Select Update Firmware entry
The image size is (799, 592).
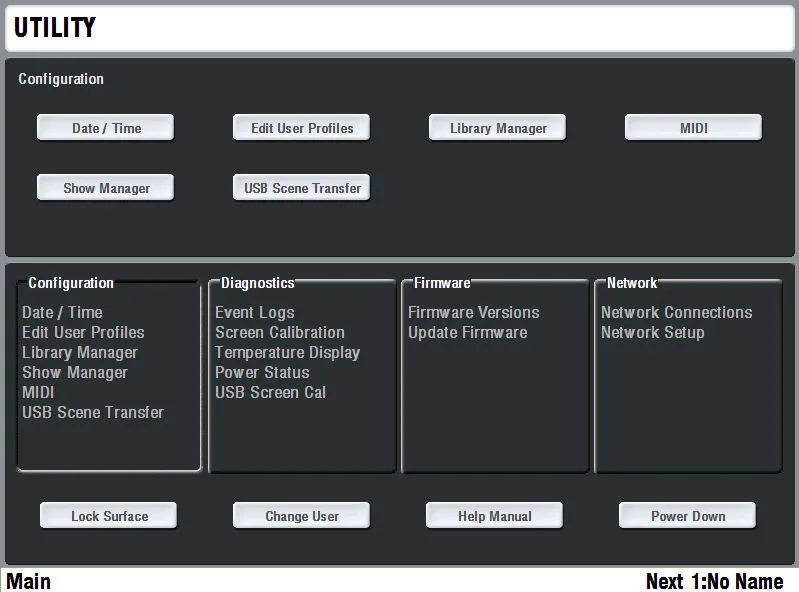click(x=467, y=332)
